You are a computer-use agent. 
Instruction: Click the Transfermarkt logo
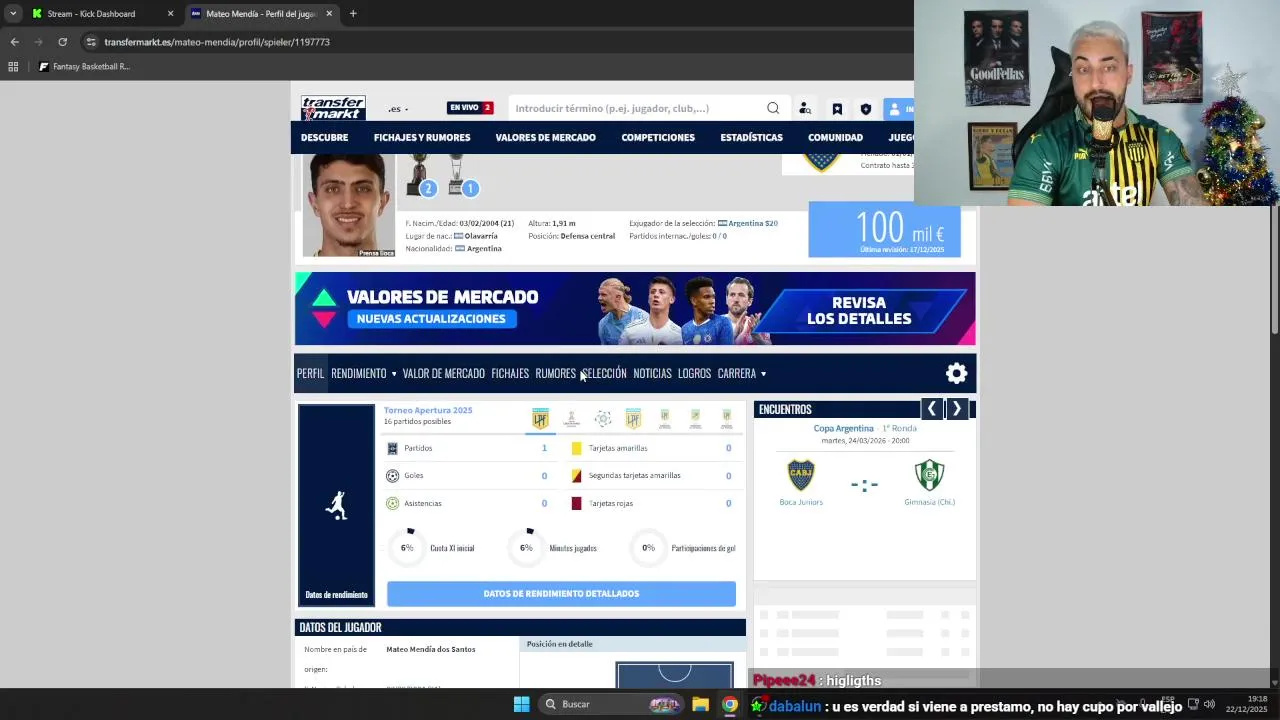pos(333,108)
